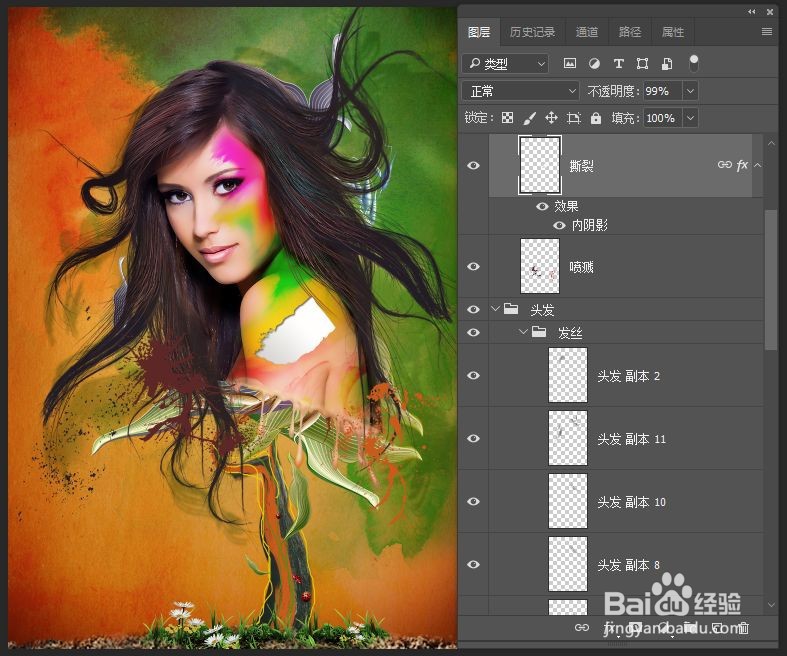Close the panel group with the X

point(770,12)
